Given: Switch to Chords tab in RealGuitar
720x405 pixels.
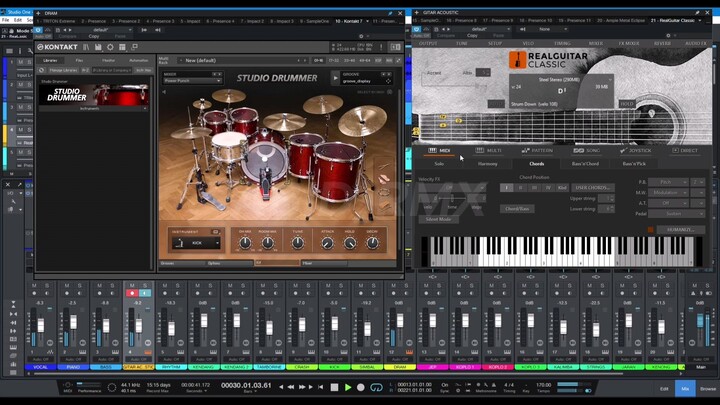Looking at the screenshot, I should click(536, 164).
